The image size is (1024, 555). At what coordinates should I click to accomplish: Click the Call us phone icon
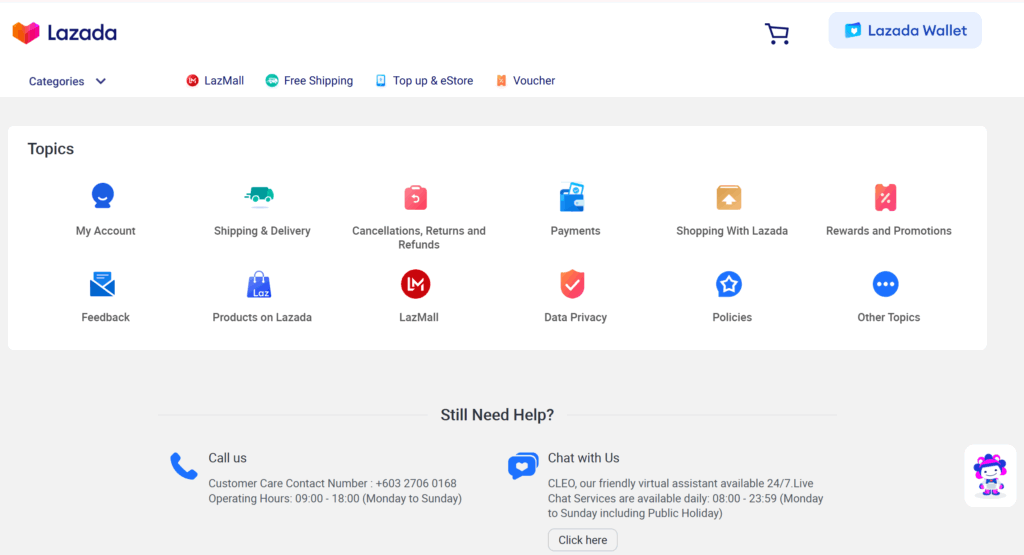point(184,466)
